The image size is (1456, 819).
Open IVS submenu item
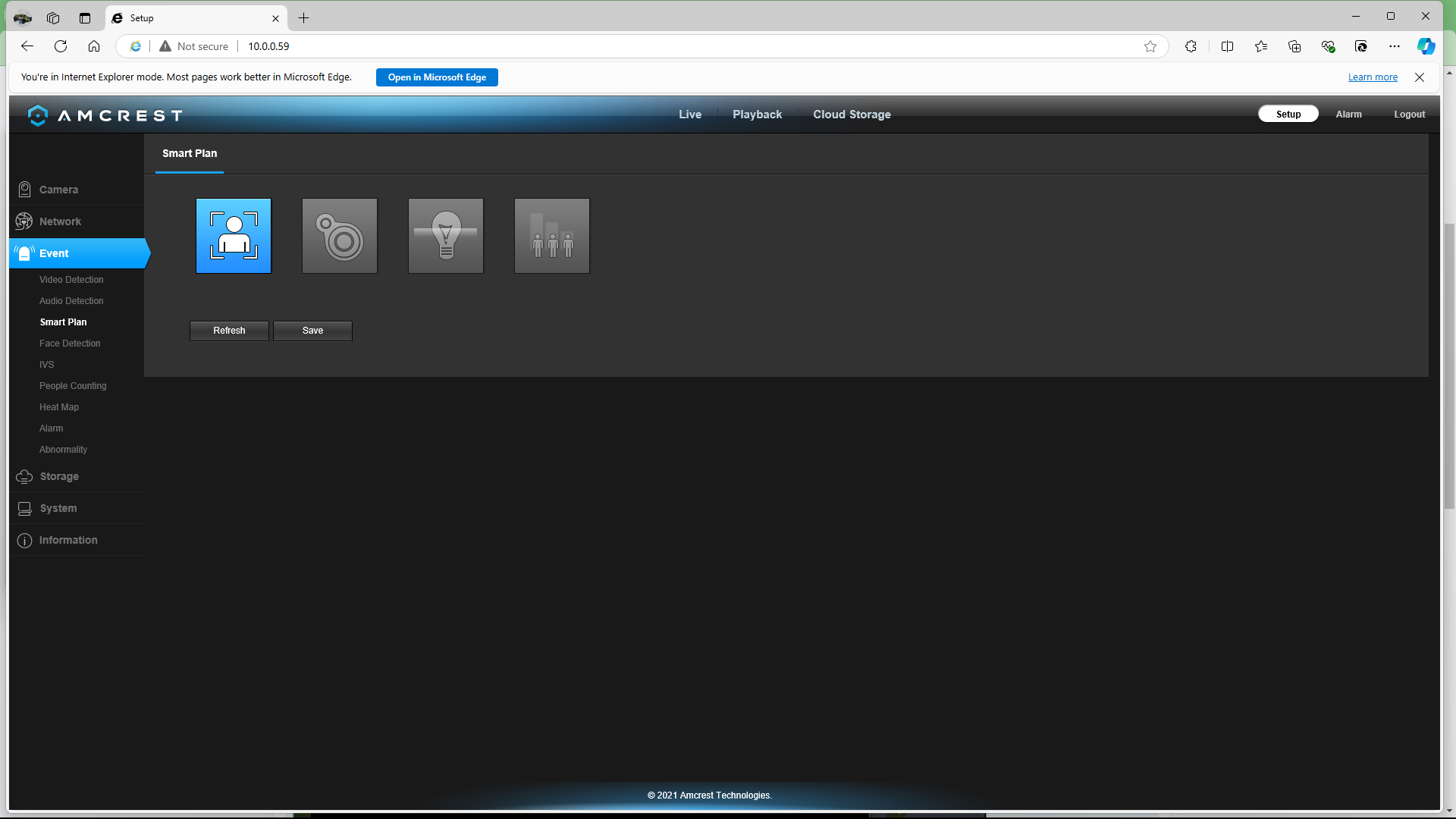[47, 365]
